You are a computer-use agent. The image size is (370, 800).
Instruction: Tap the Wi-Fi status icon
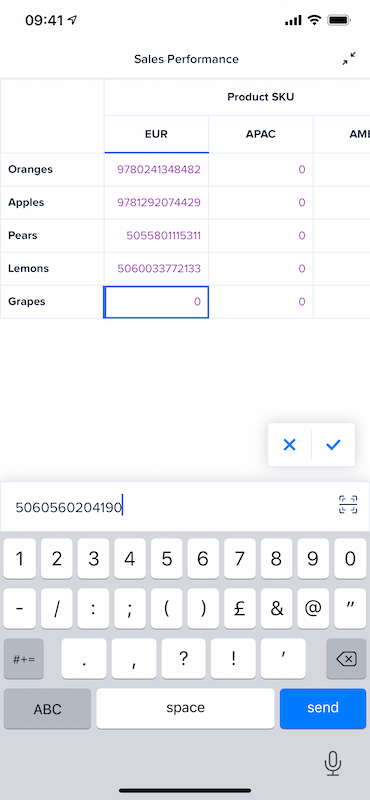(314, 20)
